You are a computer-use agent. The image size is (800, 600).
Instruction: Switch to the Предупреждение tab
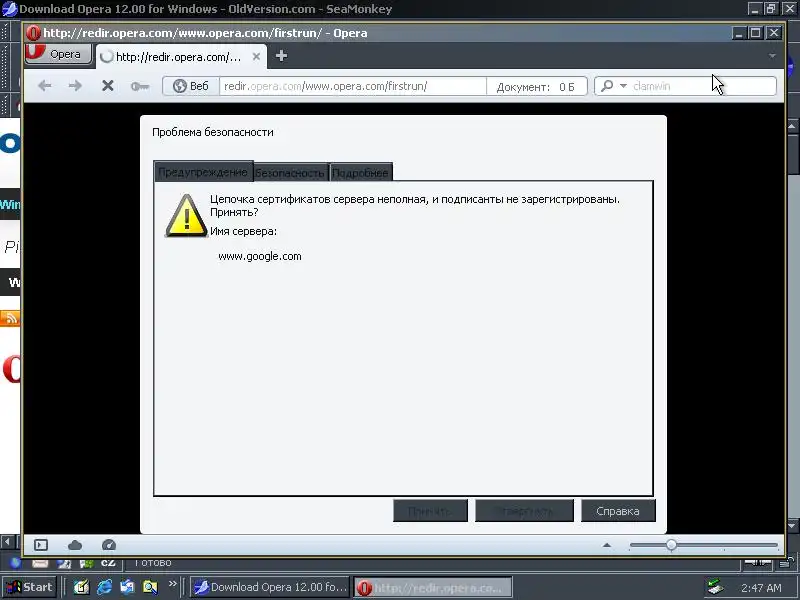[x=203, y=172]
